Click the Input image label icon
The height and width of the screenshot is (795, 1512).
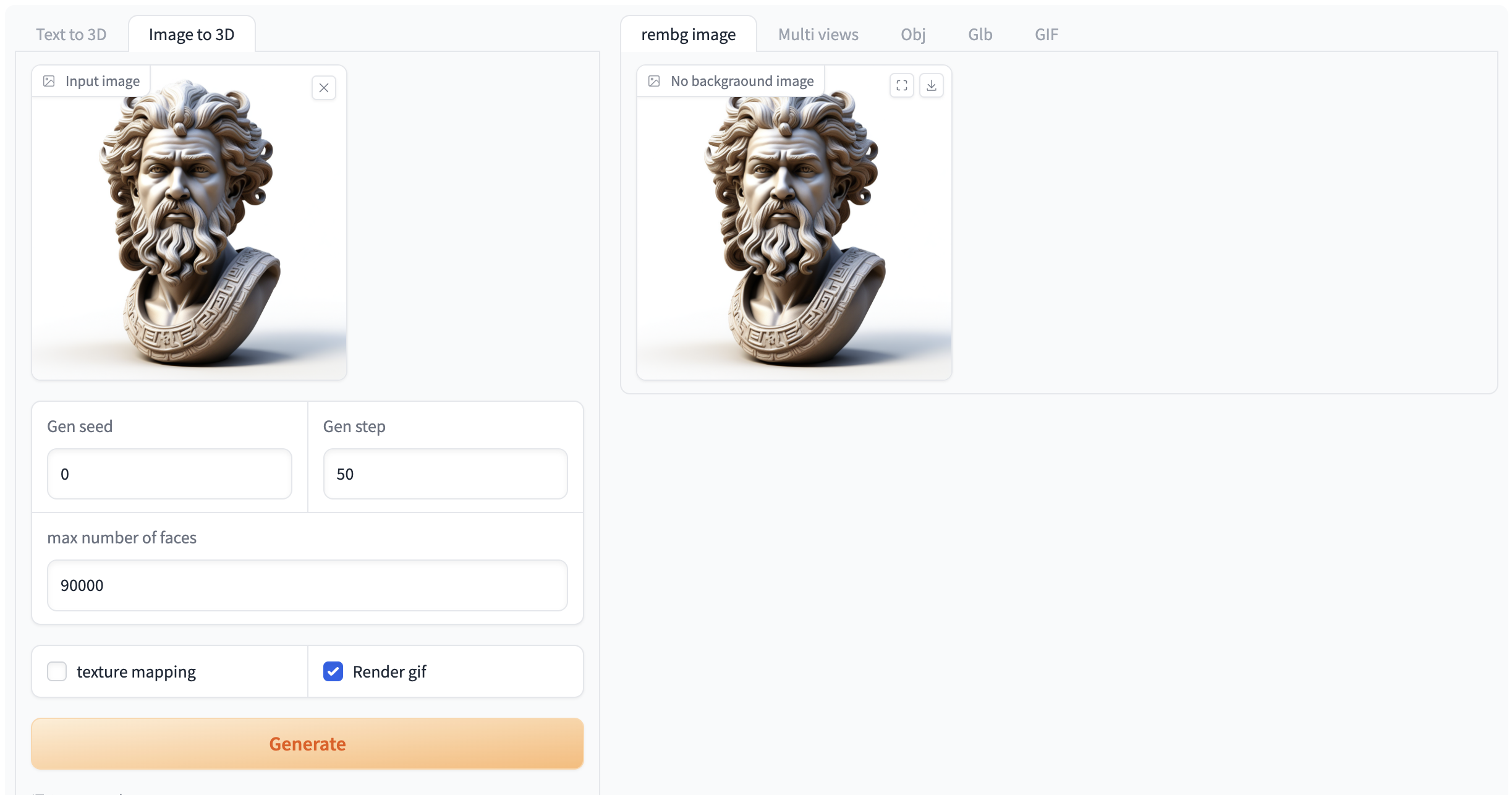pos(49,81)
